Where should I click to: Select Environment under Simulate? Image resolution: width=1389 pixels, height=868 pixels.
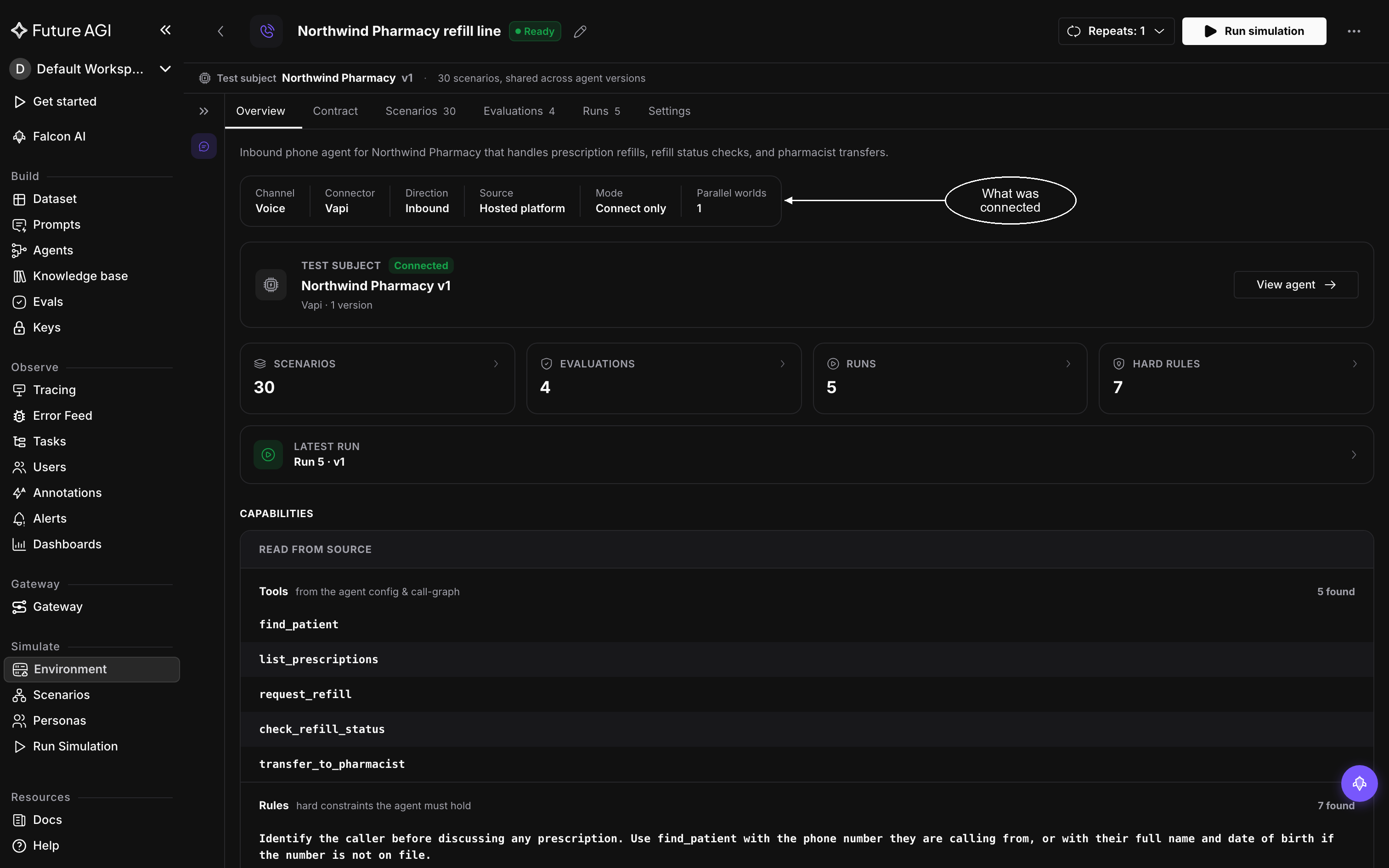92,670
